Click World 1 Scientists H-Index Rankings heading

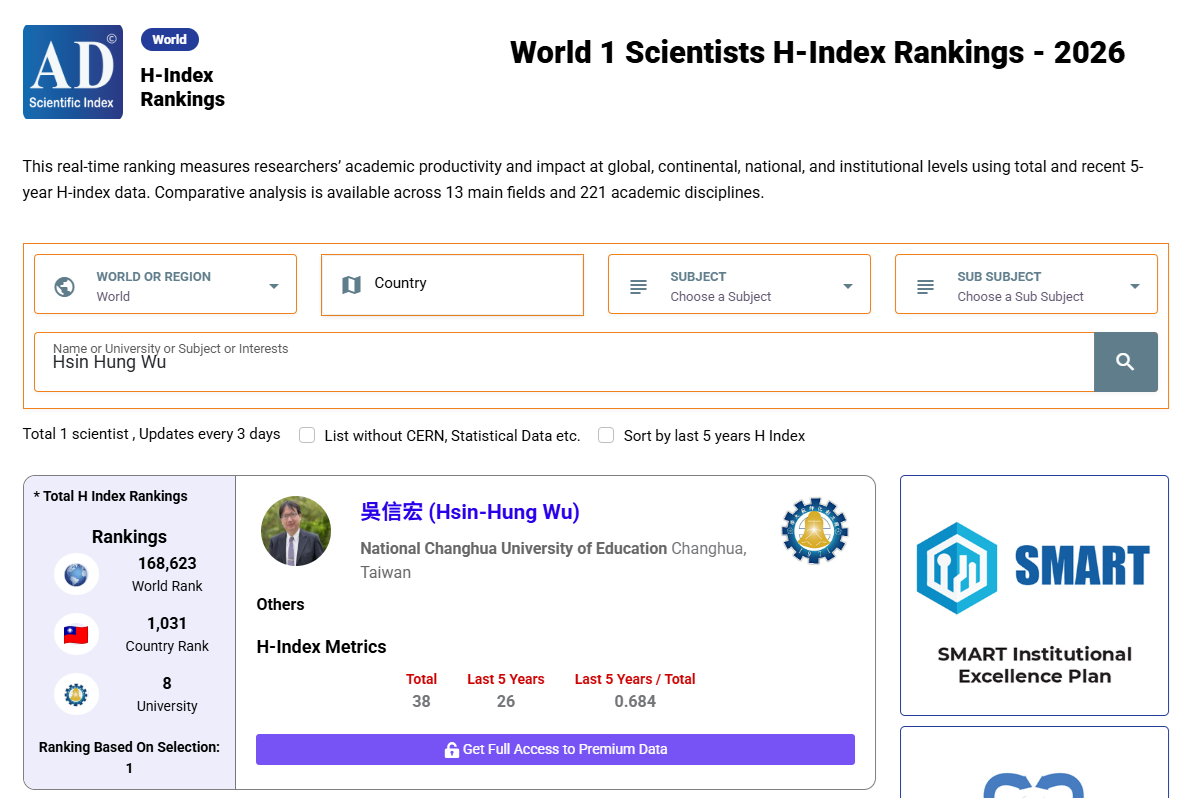click(817, 53)
